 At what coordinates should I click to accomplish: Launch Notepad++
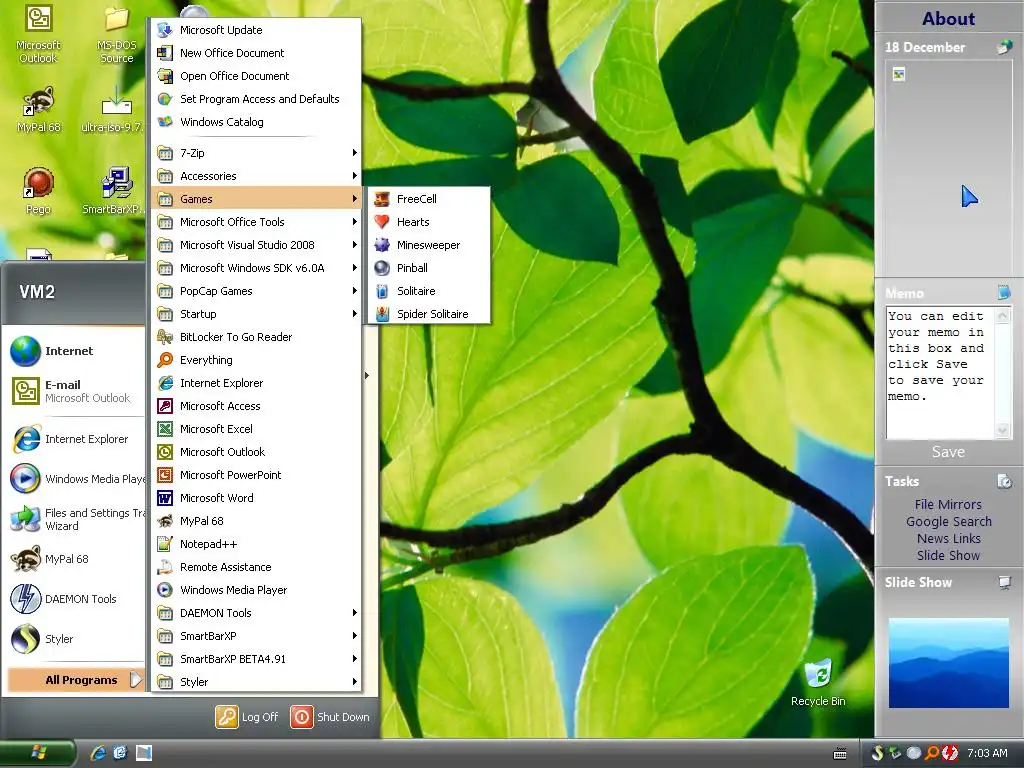257,544
